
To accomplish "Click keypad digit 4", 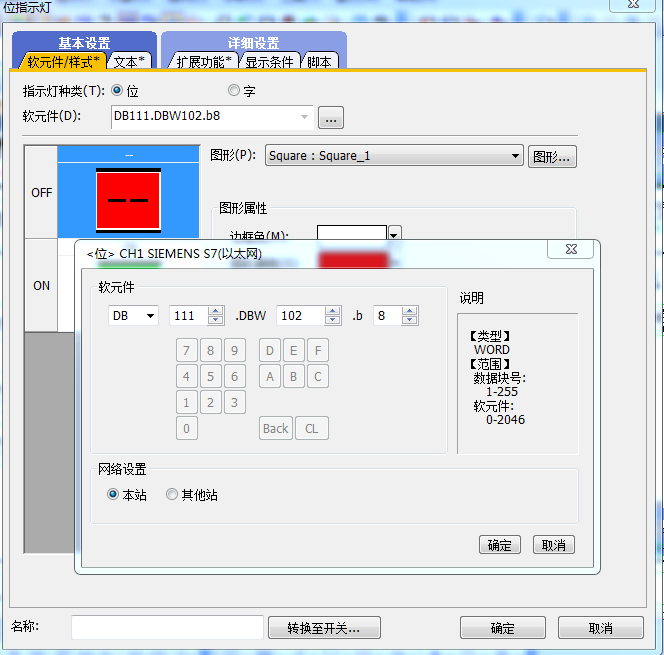I will (187, 376).
